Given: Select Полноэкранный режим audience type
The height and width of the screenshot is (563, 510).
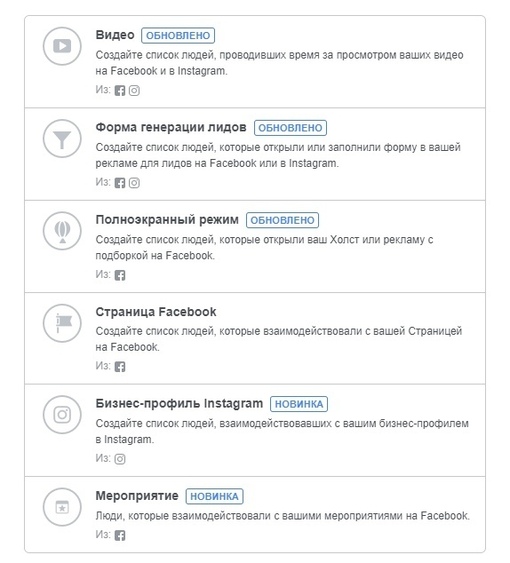Looking at the screenshot, I should [255, 246].
